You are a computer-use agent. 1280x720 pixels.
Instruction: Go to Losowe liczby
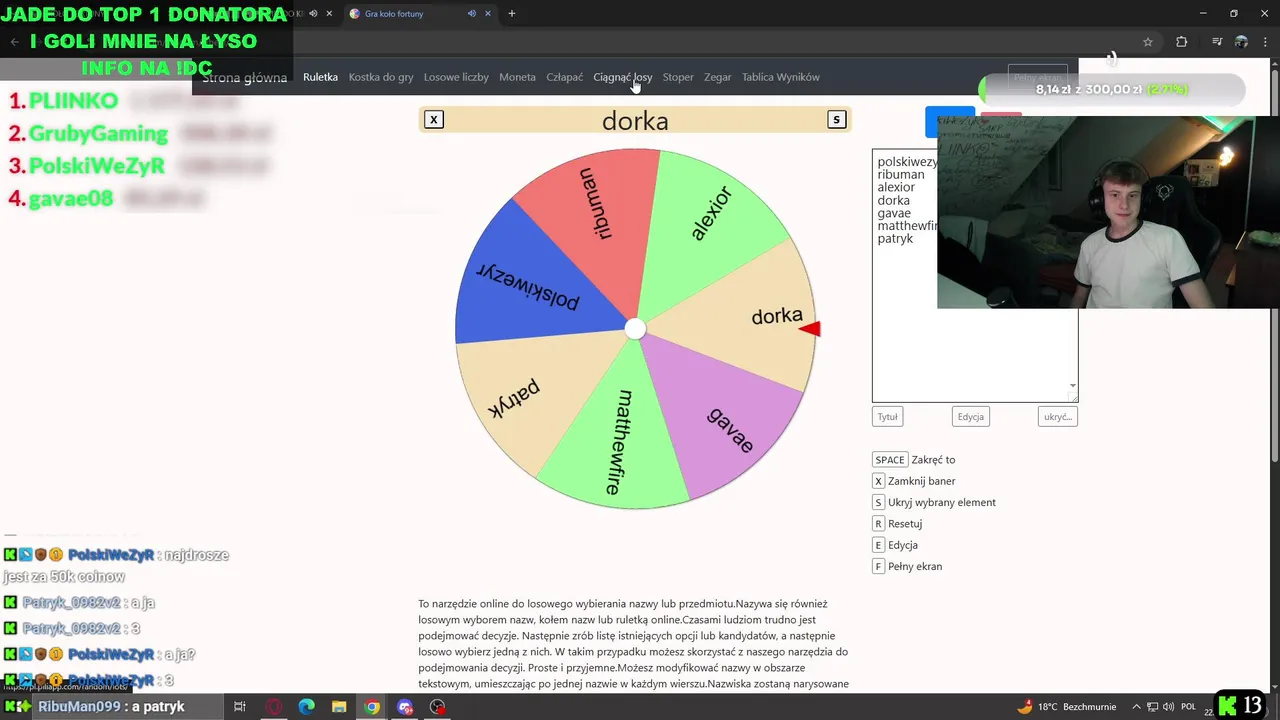(456, 77)
